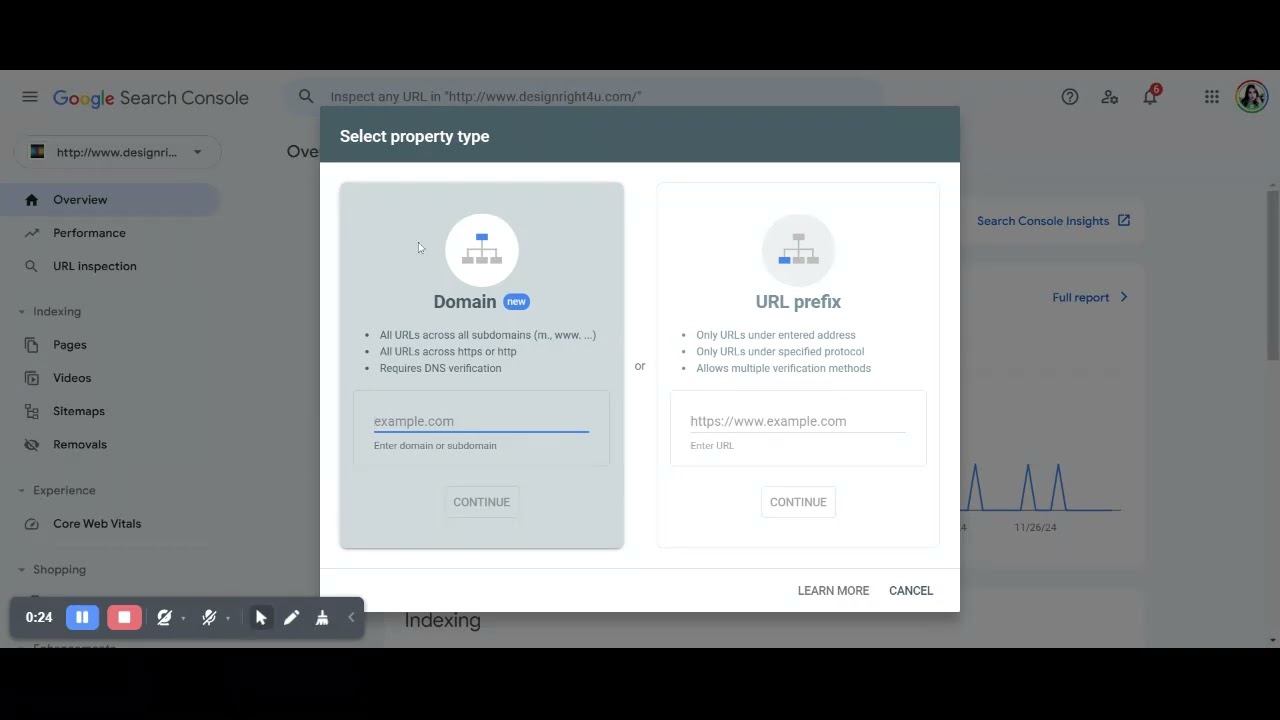Toggle the muted microphone in recorder
Screen dimensions: 1280x720
pyautogui.click(x=209, y=618)
